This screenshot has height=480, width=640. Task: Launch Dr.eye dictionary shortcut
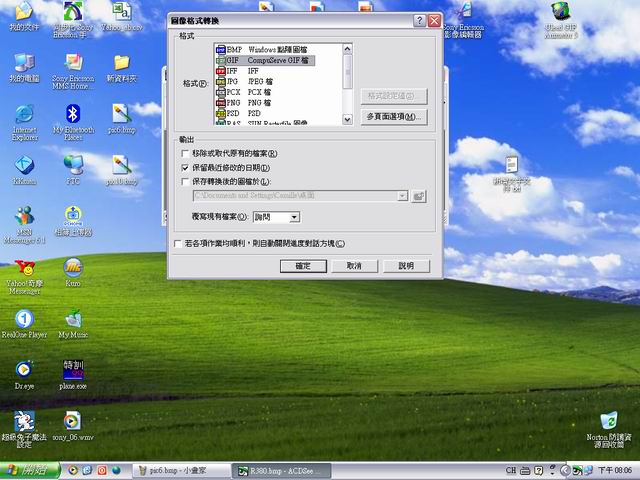[24, 376]
